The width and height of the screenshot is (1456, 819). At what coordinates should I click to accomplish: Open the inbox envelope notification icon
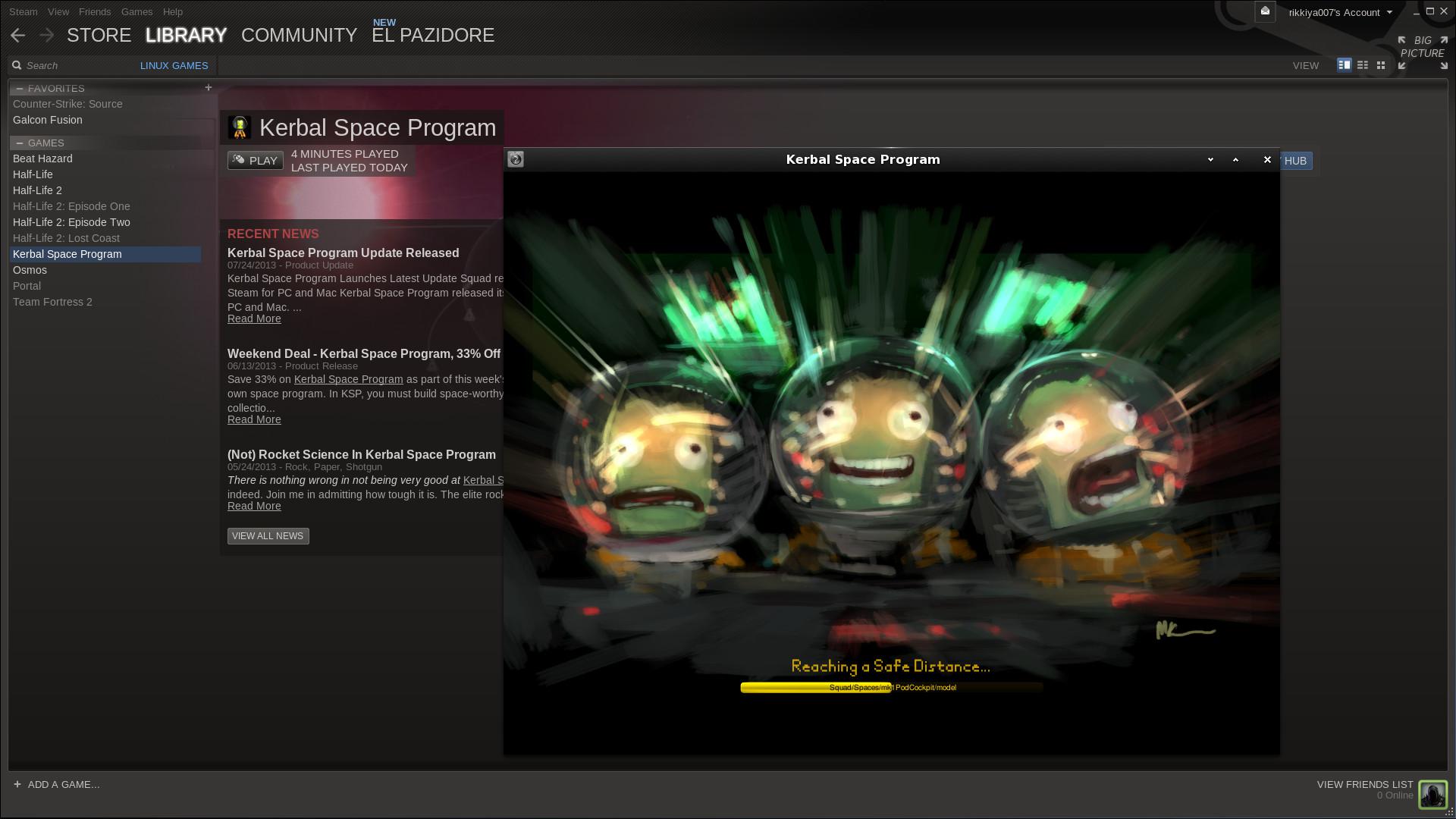click(1265, 11)
